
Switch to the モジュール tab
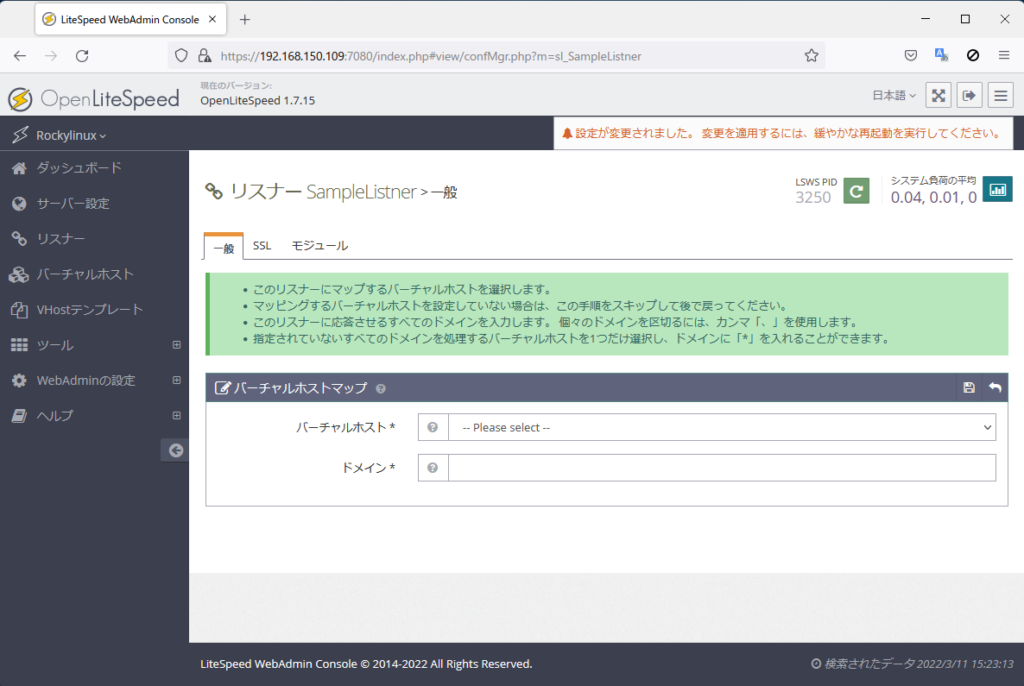(x=319, y=246)
